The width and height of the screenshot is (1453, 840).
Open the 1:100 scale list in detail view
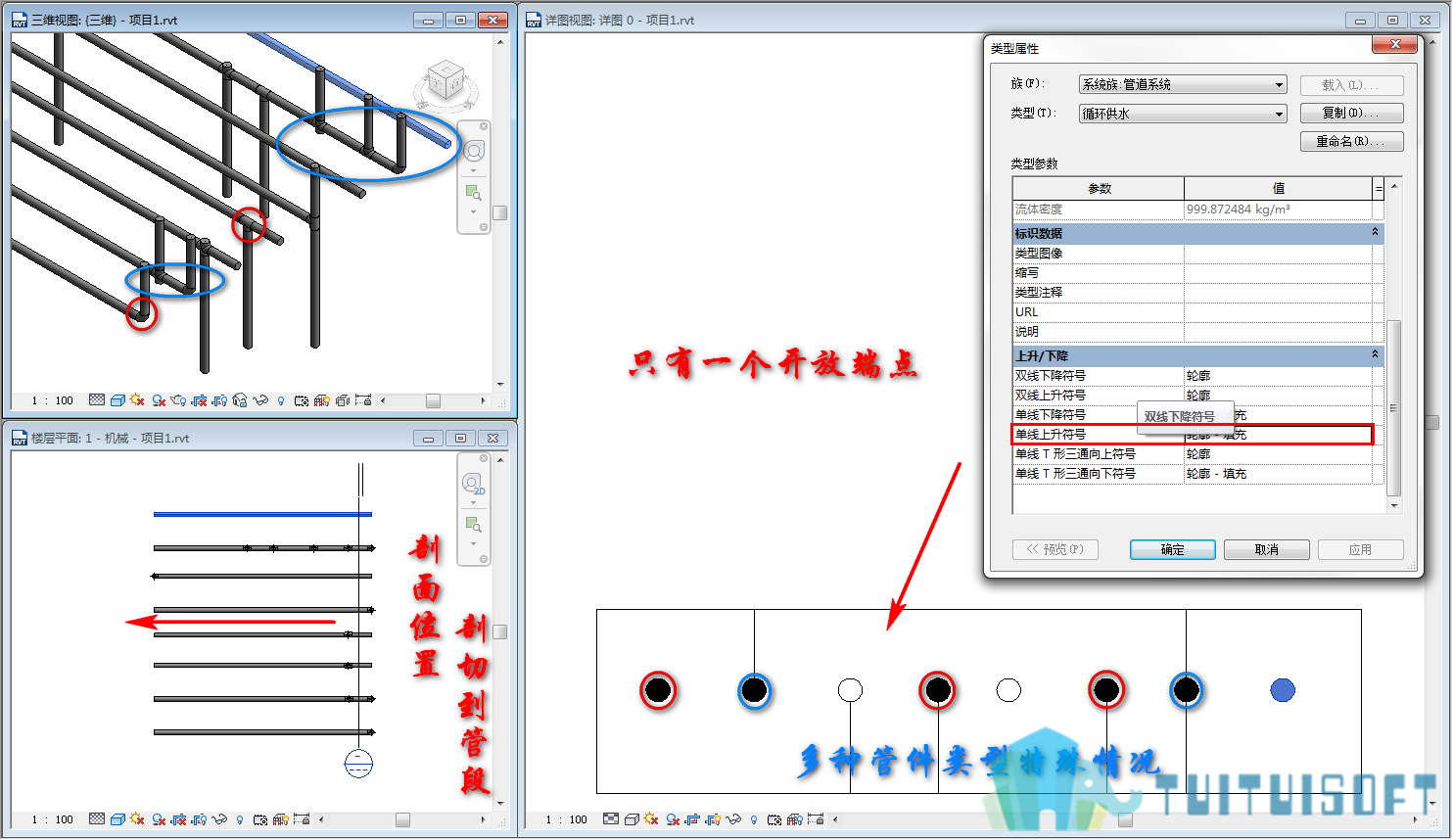coord(567,819)
